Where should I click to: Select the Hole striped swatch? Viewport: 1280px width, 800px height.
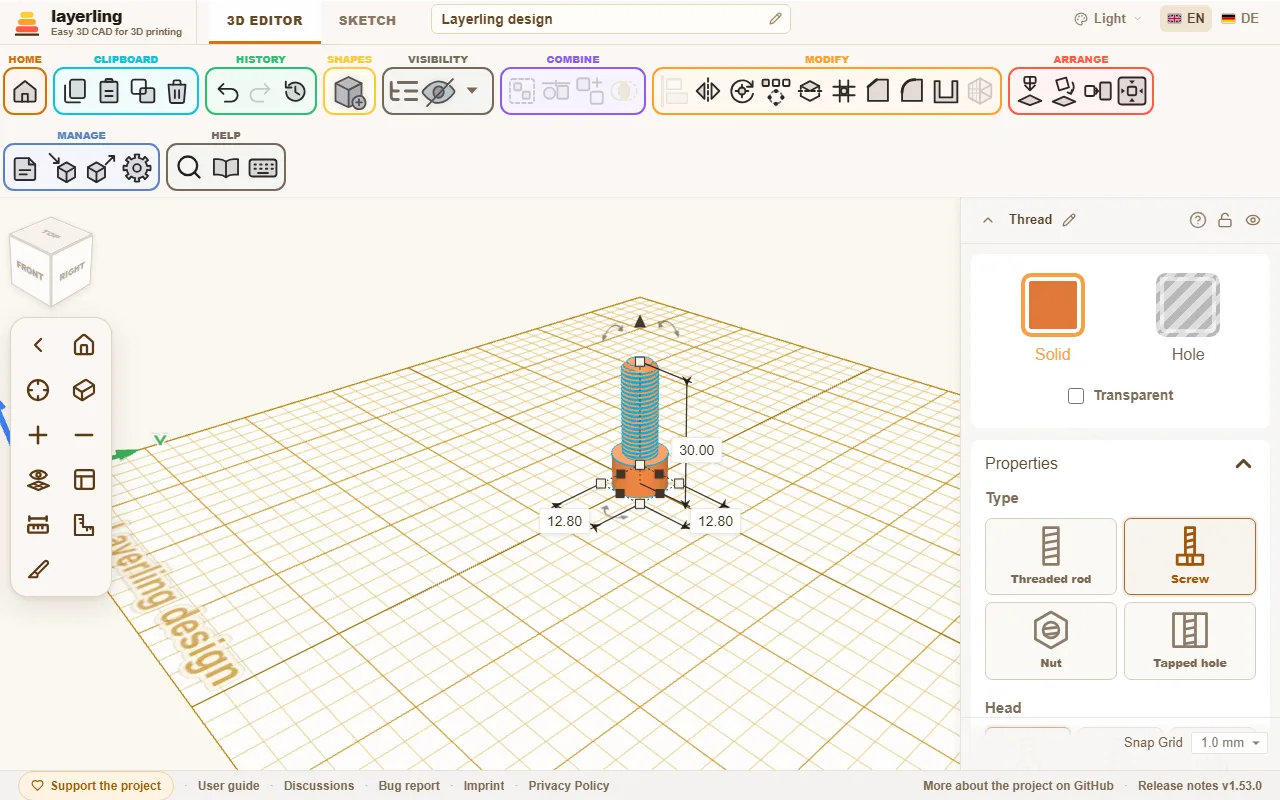coord(1187,304)
